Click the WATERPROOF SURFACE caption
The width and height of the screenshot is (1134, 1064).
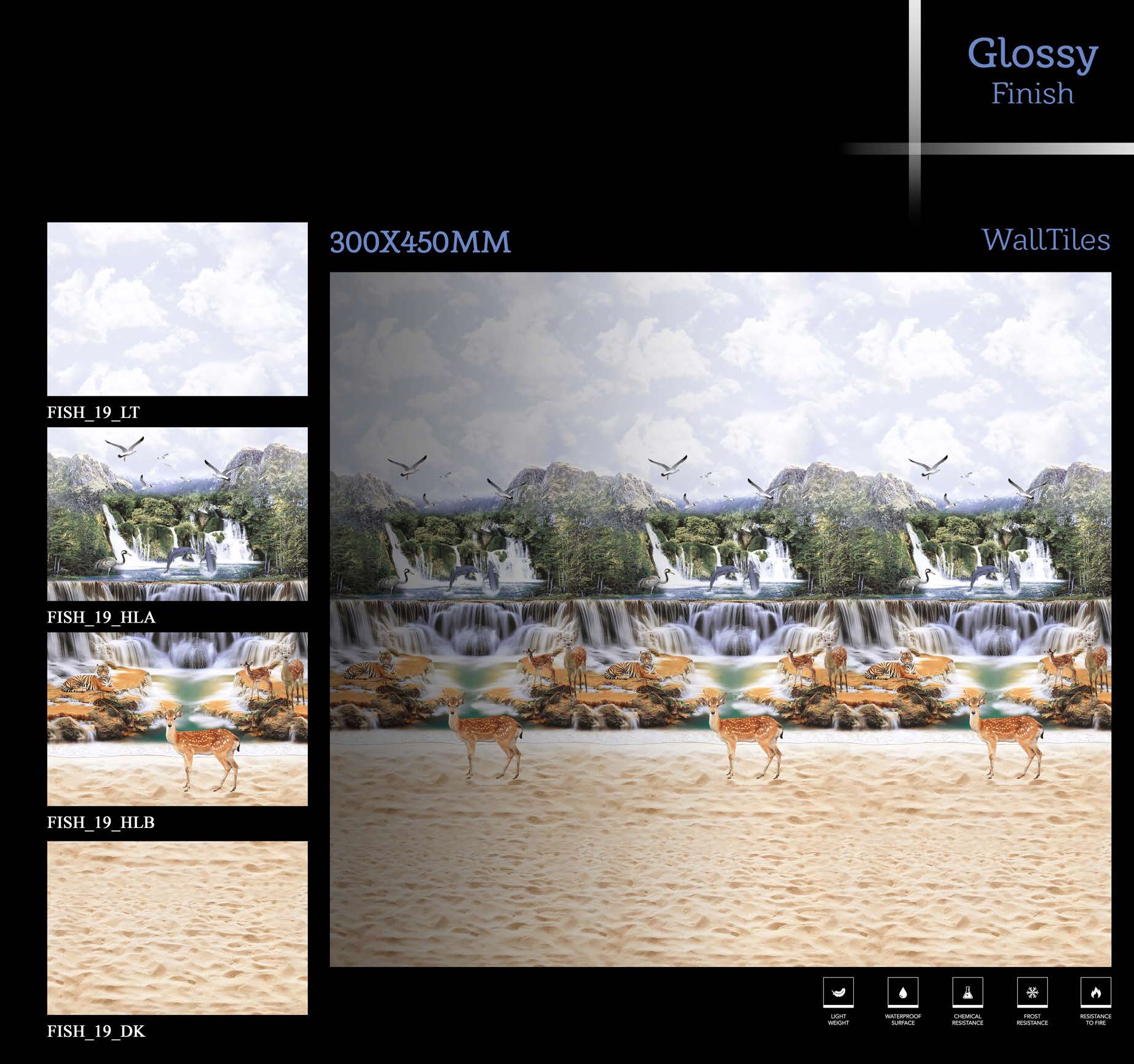[x=903, y=1020]
